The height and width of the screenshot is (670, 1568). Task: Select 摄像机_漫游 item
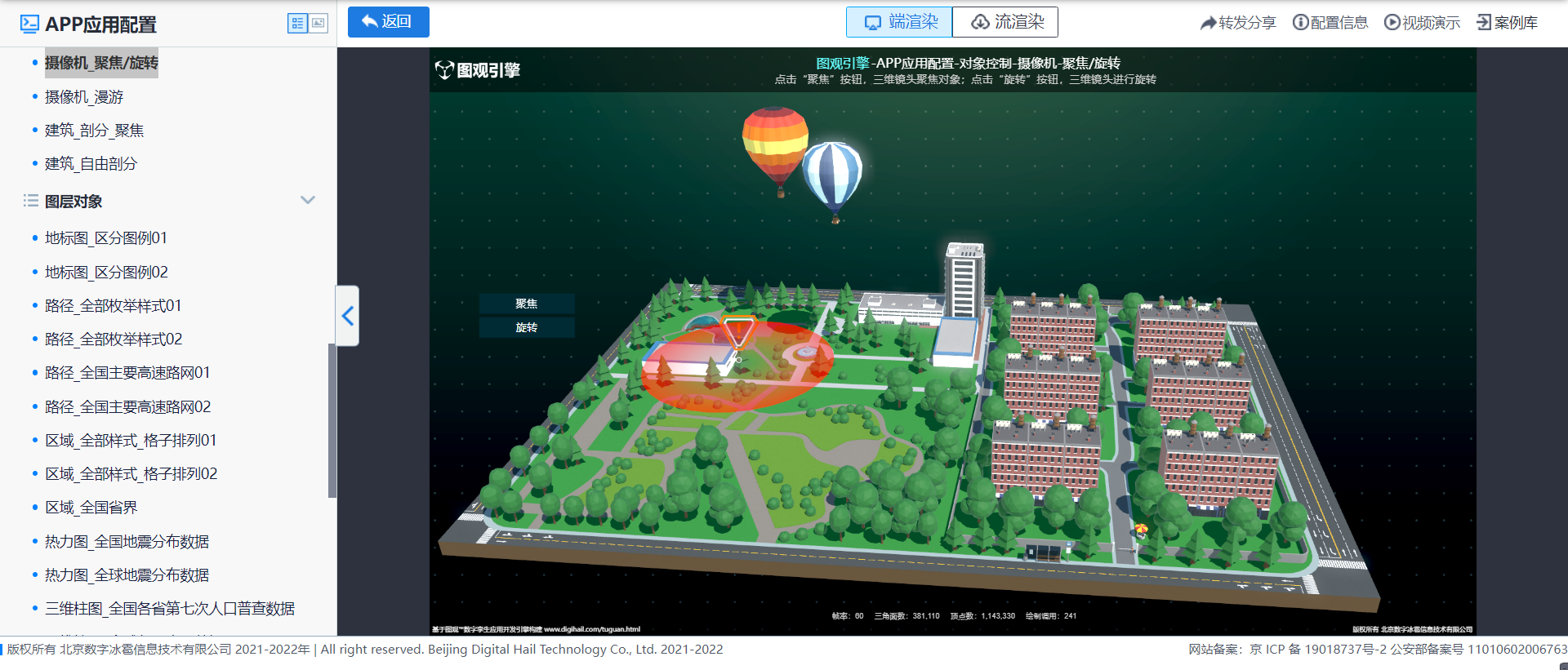[x=84, y=97]
